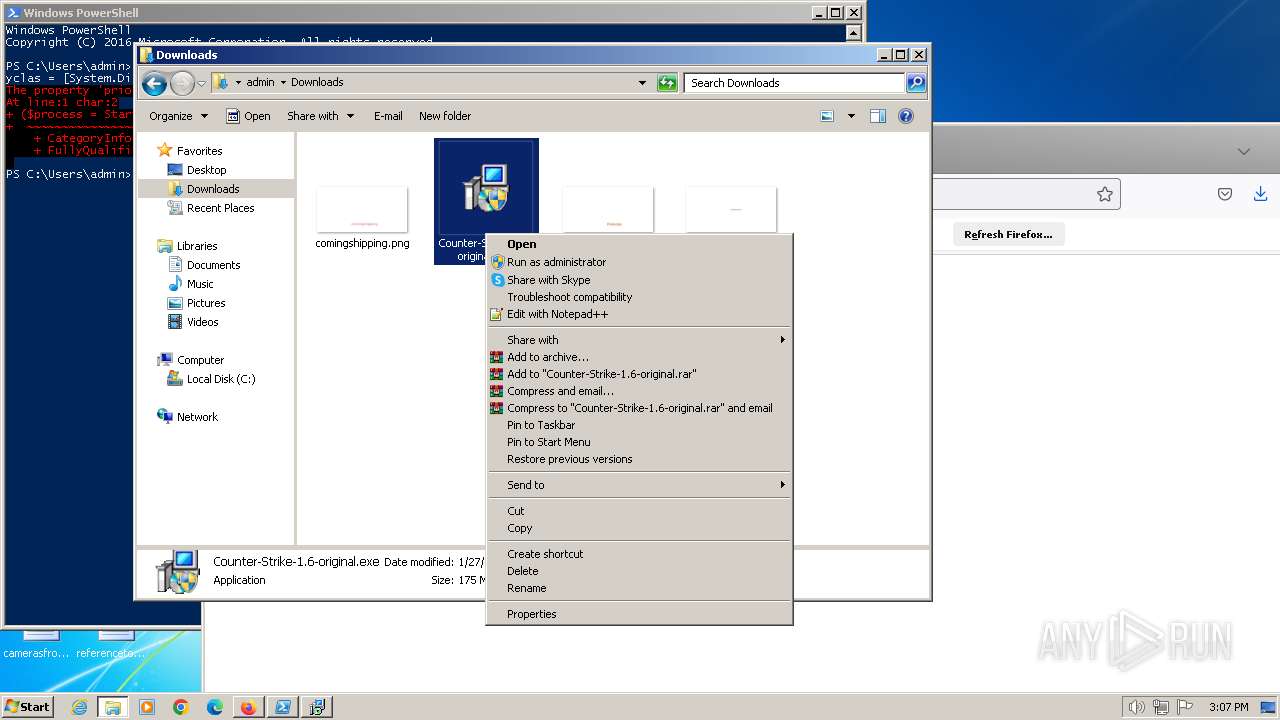
Task: Click the Explorer help question mark icon
Action: 906,116
